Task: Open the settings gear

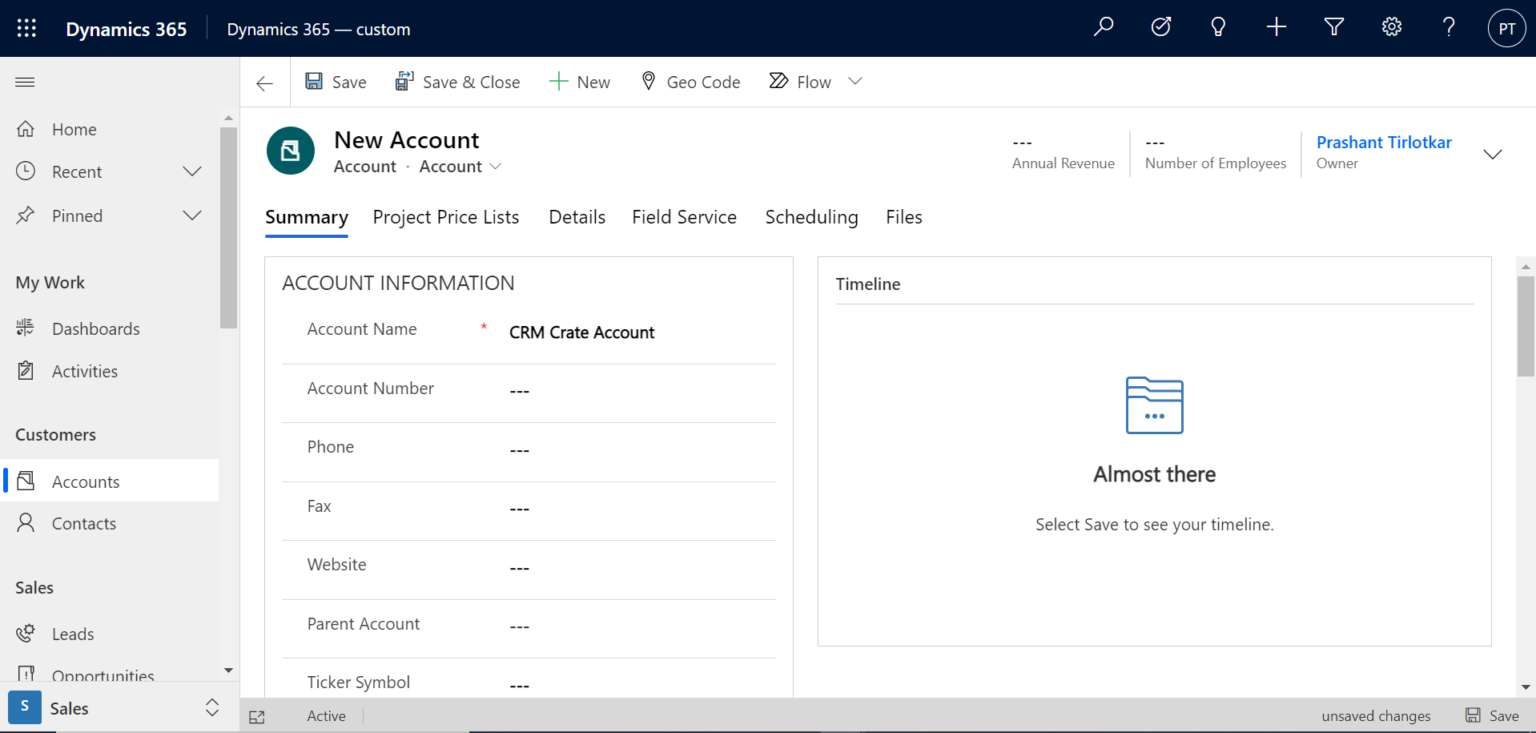Action: pyautogui.click(x=1392, y=27)
